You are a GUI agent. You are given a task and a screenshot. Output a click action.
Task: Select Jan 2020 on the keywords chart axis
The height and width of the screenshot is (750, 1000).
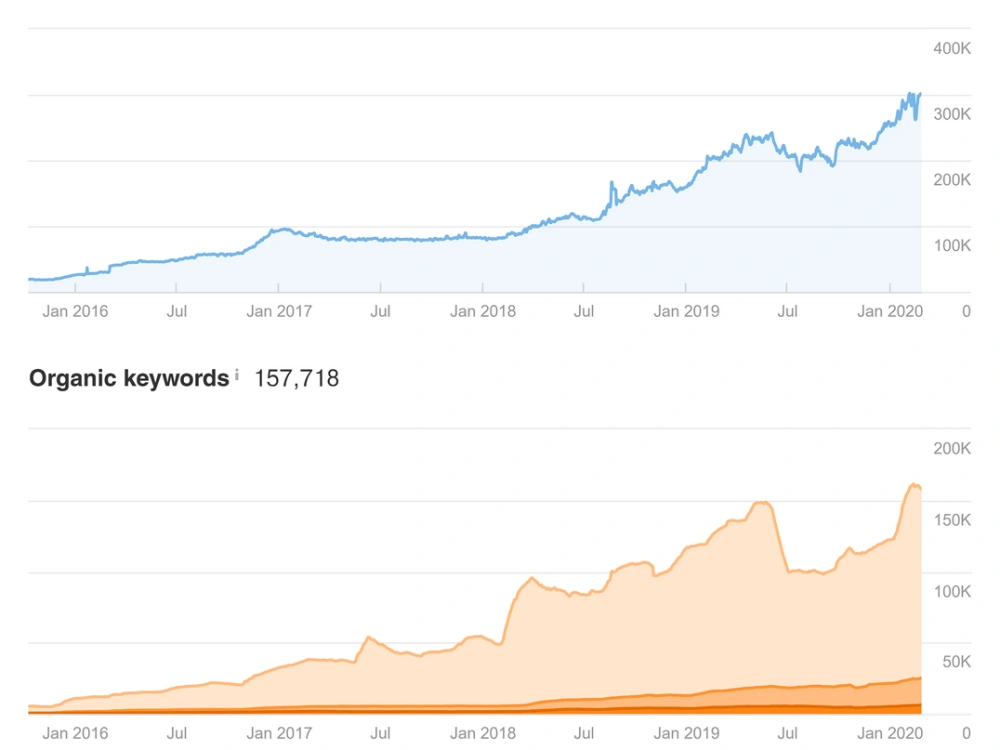(x=890, y=733)
